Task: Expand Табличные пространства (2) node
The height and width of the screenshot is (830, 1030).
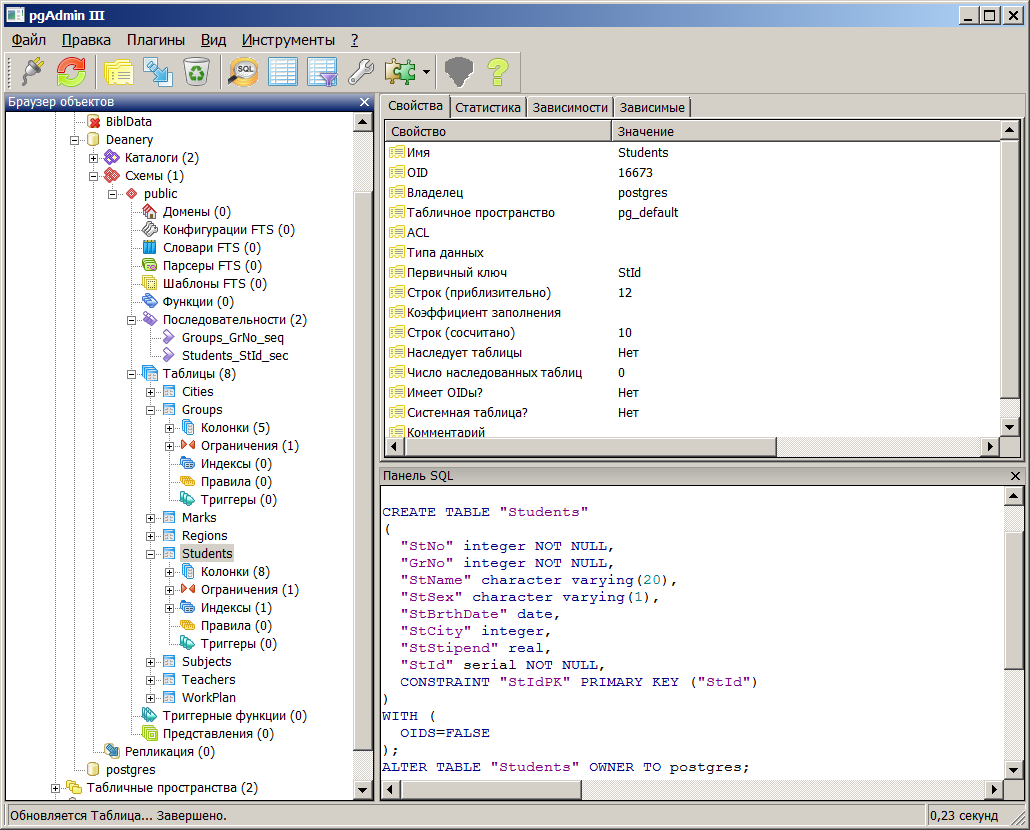Action: point(55,787)
